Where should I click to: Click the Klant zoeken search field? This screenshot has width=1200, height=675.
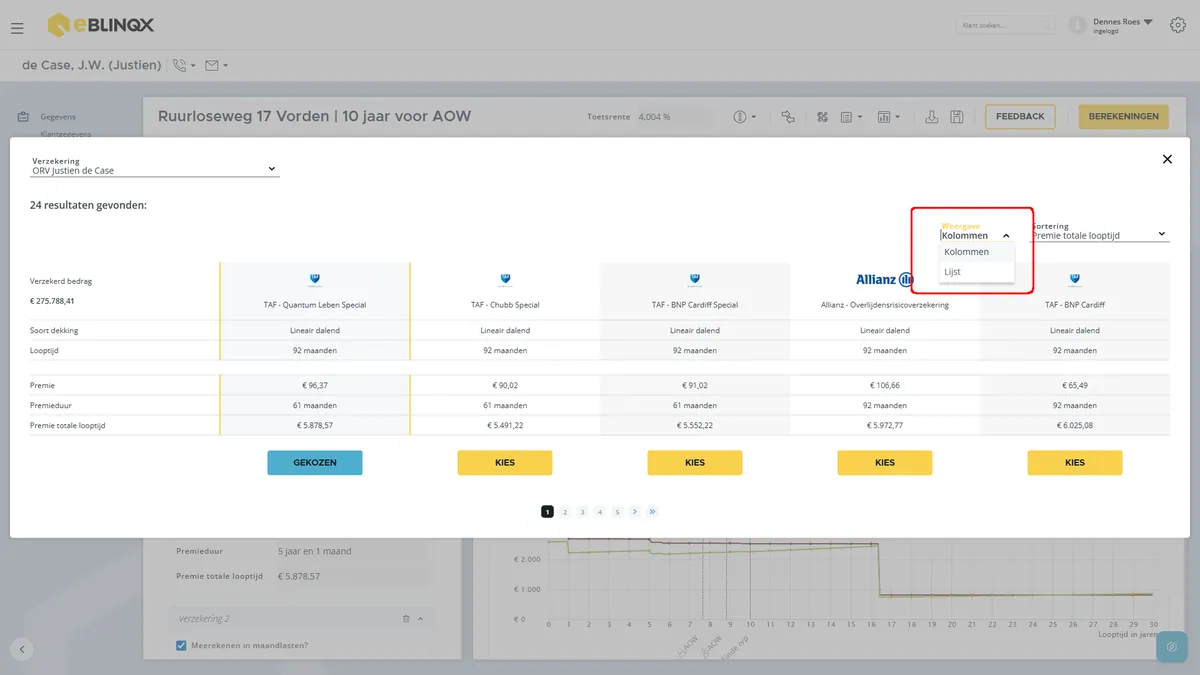(1005, 25)
